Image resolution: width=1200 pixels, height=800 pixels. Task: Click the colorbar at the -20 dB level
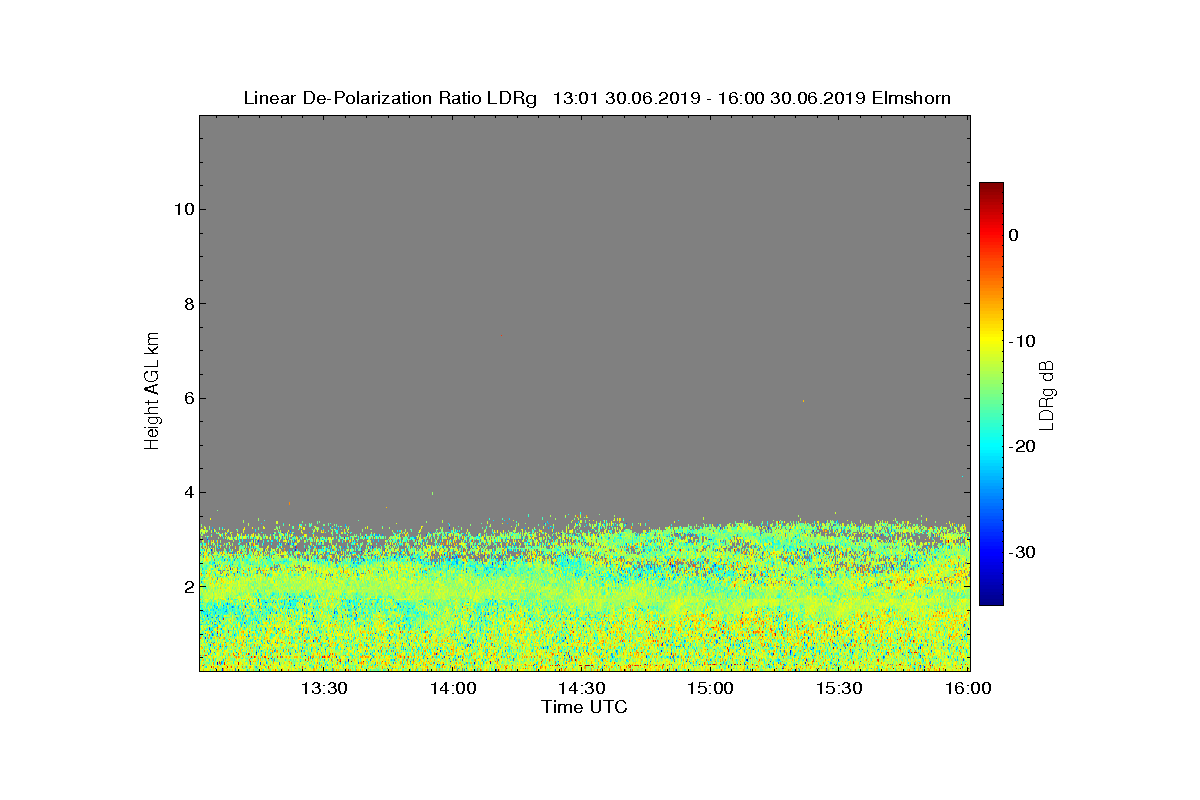click(991, 446)
